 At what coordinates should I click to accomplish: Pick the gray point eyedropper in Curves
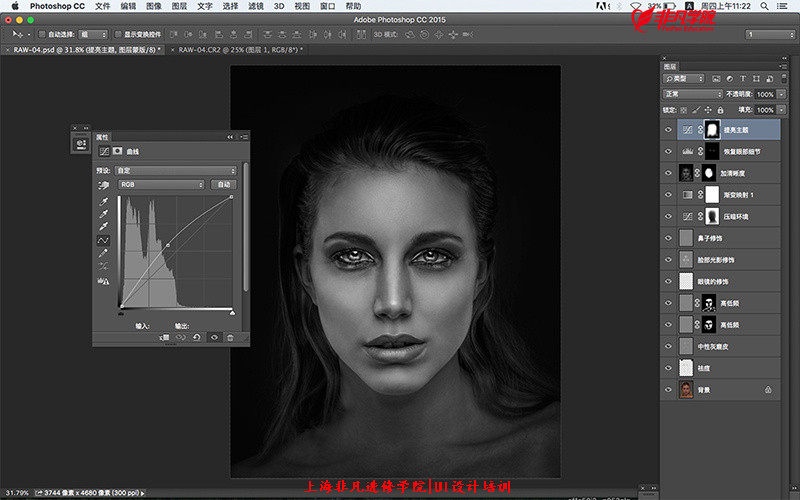click(104, 214)
